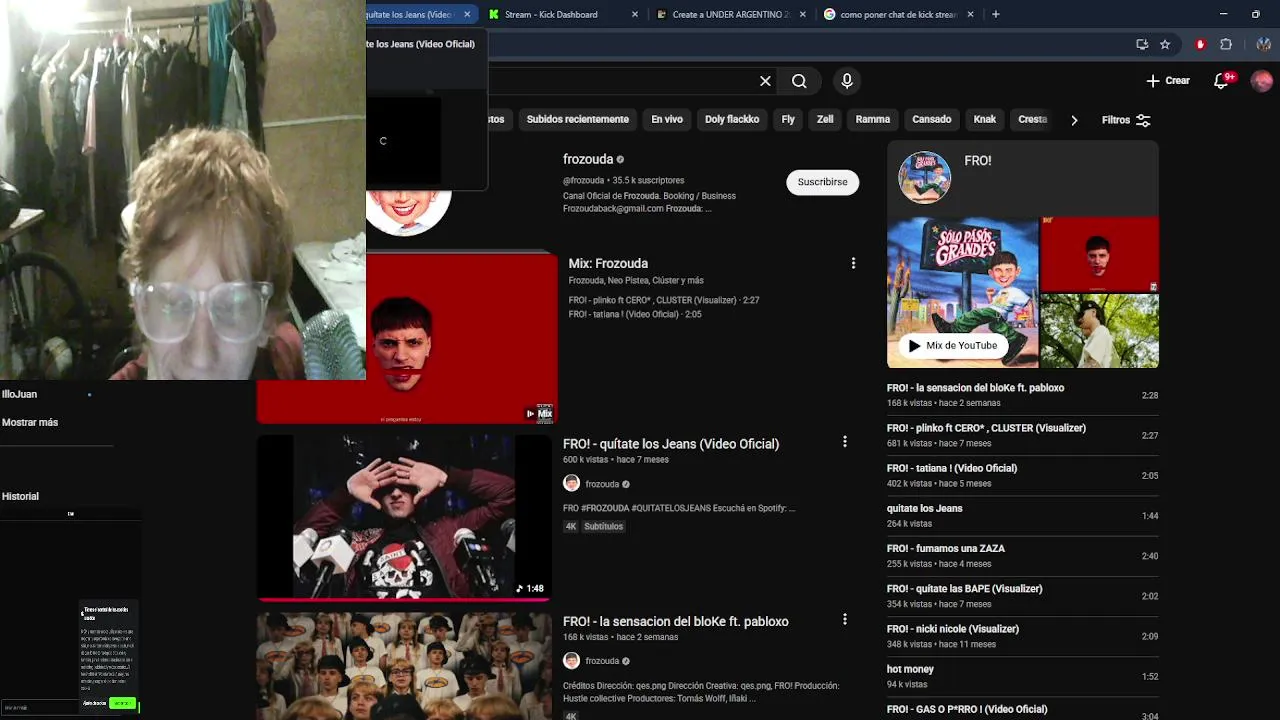Switch to Stream - Kick Dashboard tab
This screenshot has width=1280, height=720.
(x=563, y=14)
